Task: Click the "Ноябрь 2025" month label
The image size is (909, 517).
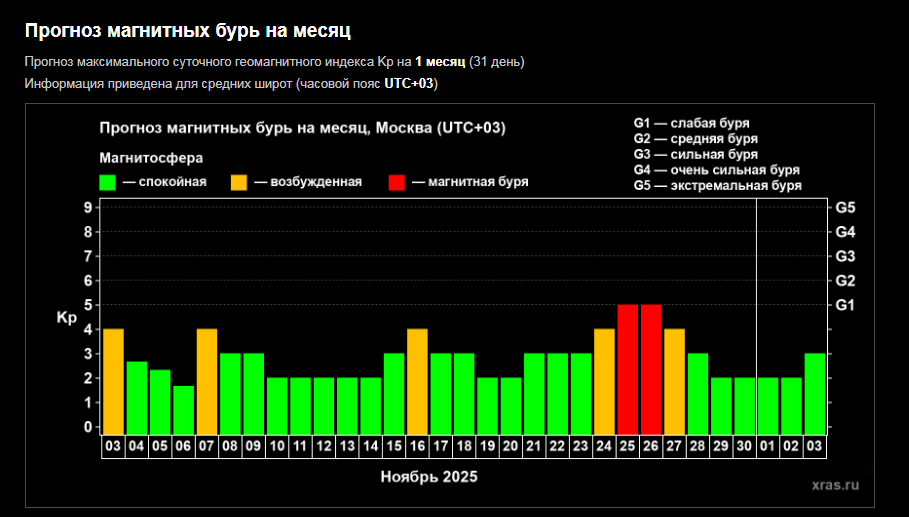Action: (x=429, y=477)
